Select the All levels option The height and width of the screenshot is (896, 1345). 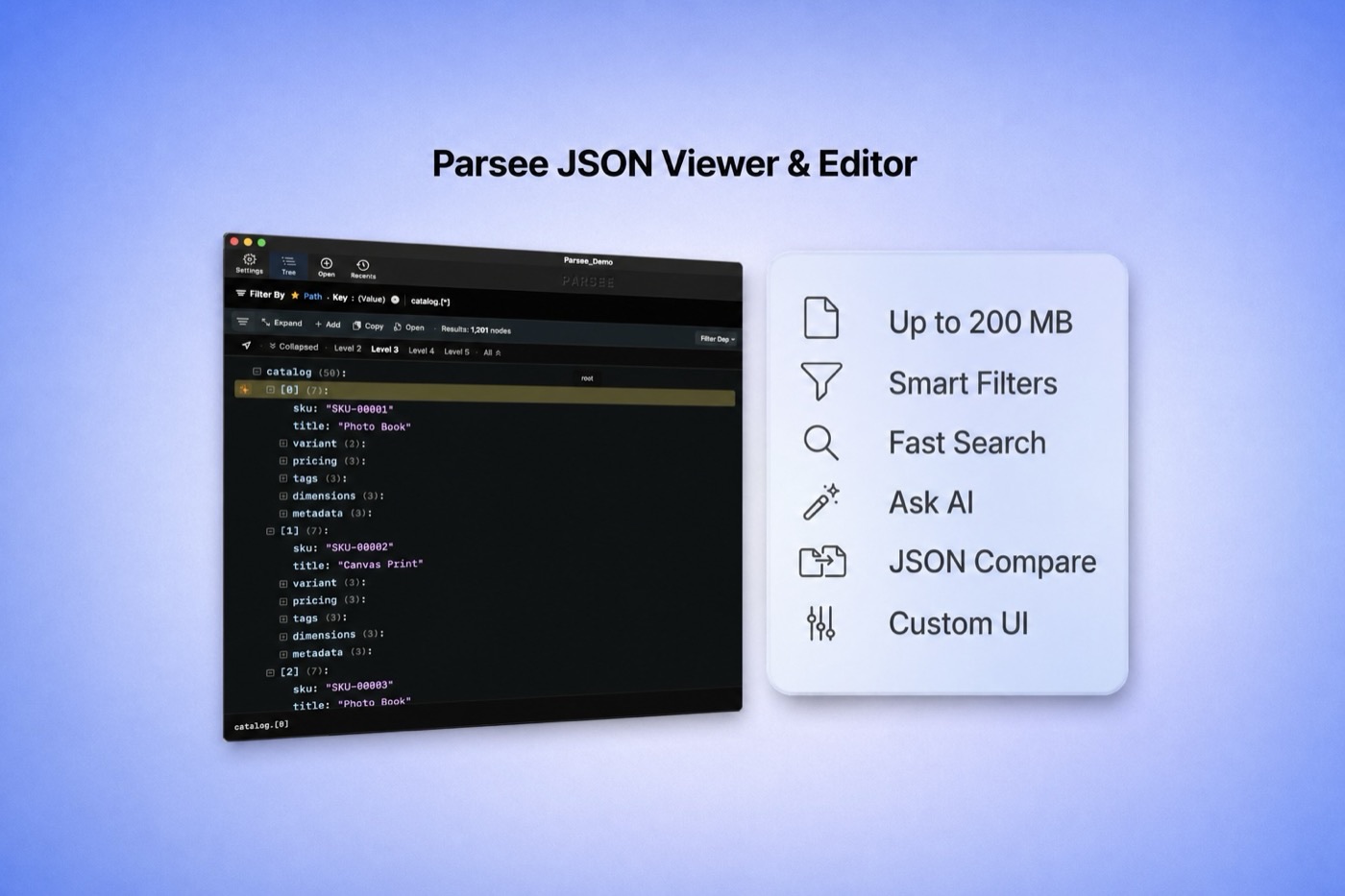(x=492, y=352)
